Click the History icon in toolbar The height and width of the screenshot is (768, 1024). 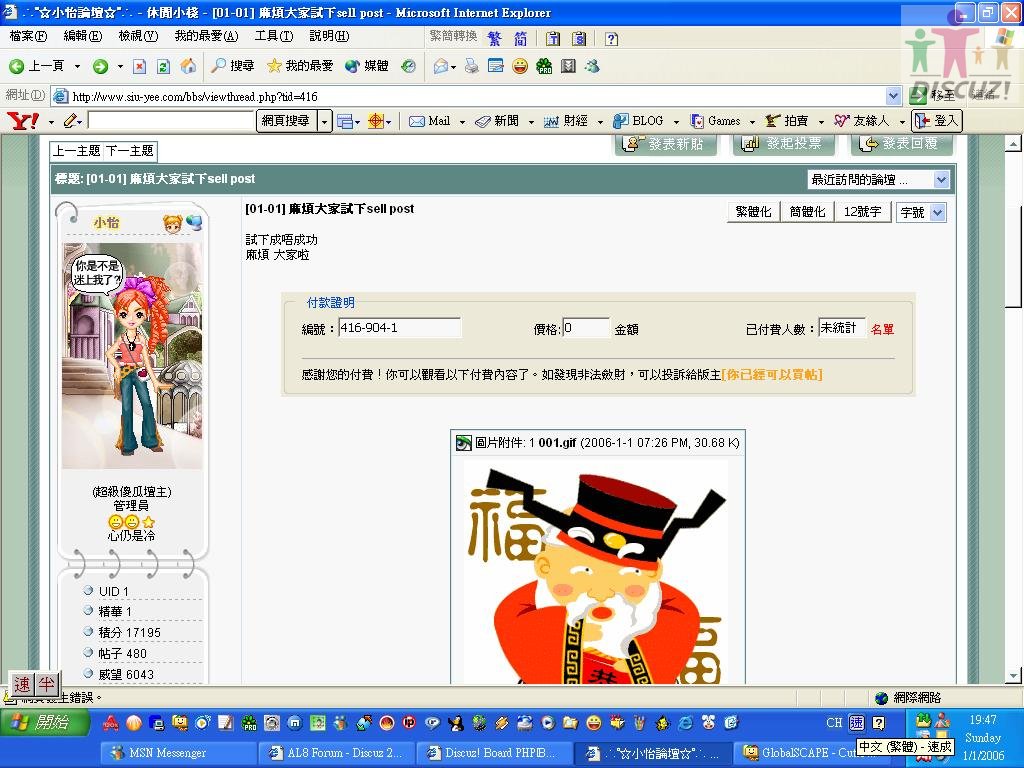409,66
